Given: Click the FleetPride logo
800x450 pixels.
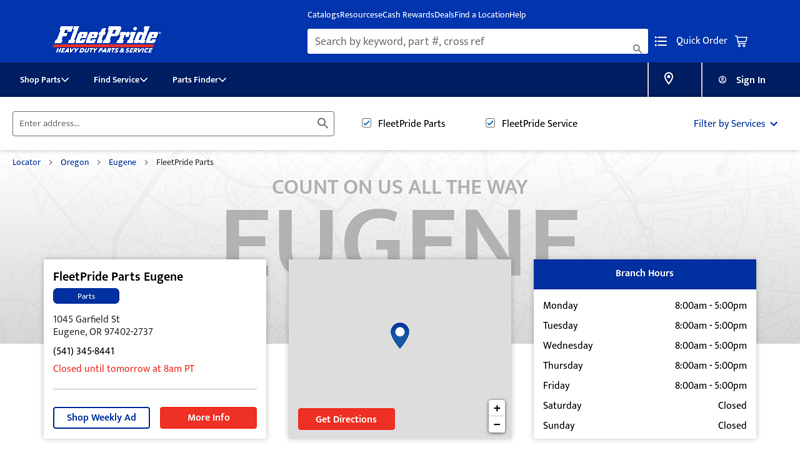Looking at the screenshot, I should point(107,40).
